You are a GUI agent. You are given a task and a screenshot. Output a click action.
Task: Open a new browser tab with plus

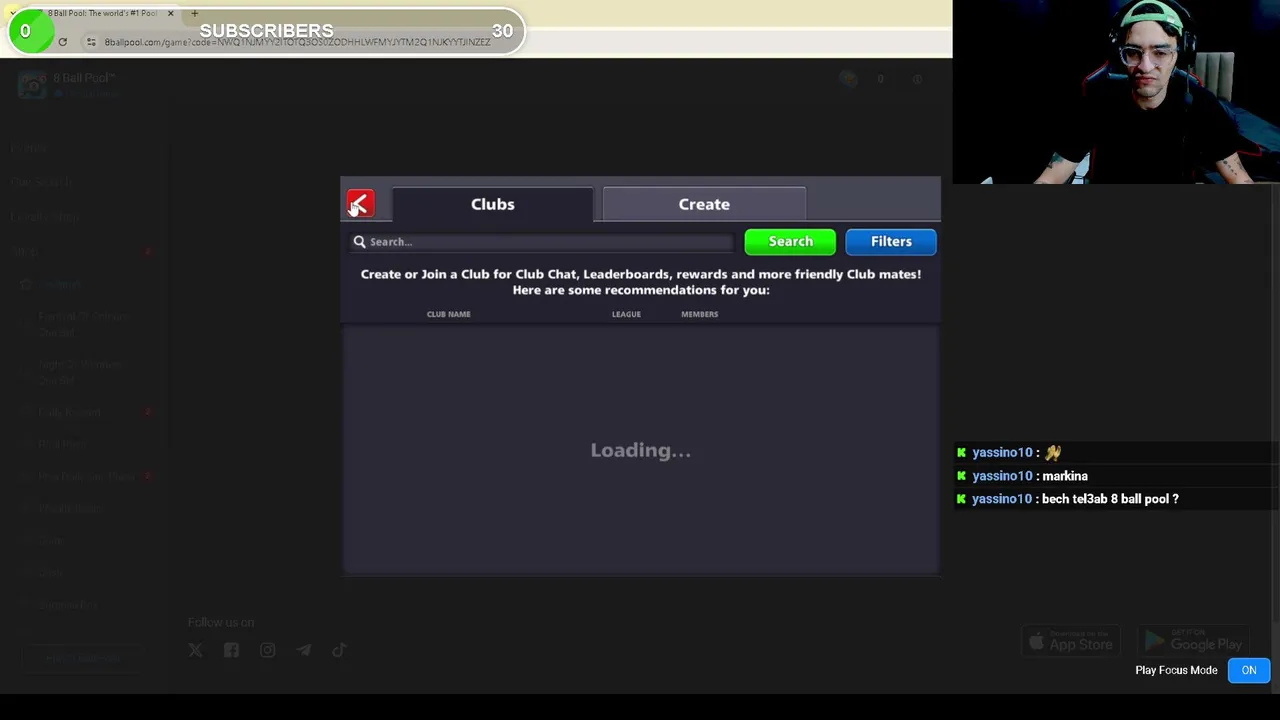194,13
